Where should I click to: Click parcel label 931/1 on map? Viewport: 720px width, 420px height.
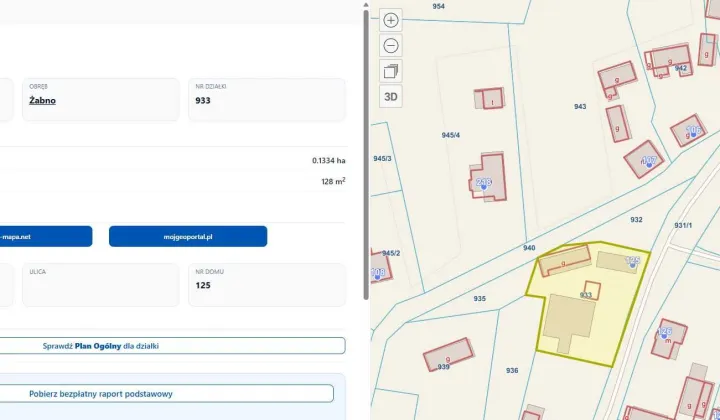[x=683, y=225]
